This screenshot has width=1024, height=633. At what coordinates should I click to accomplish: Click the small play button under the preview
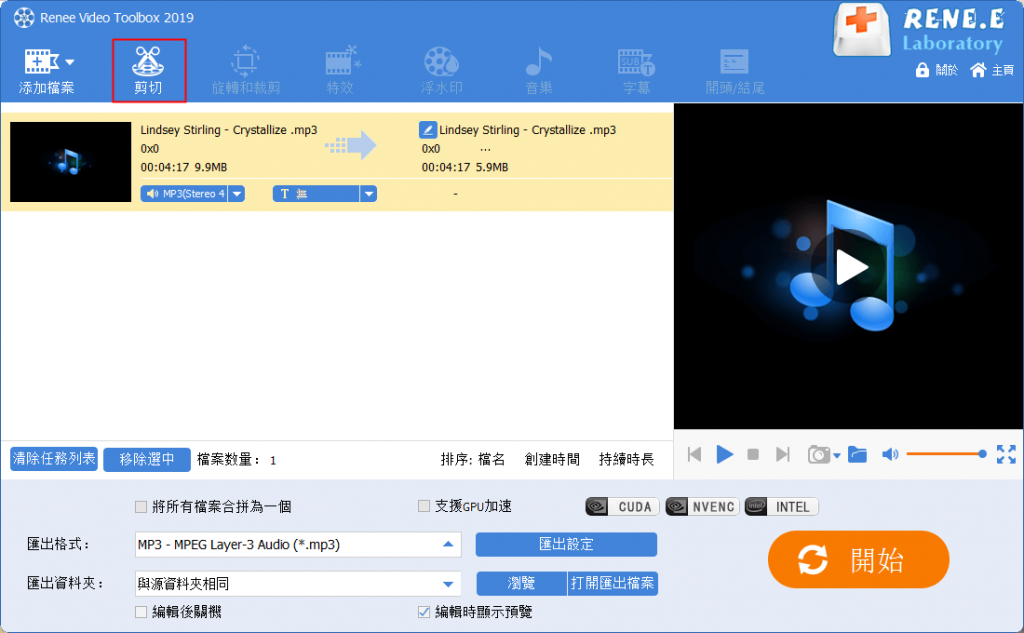point(724,454)
